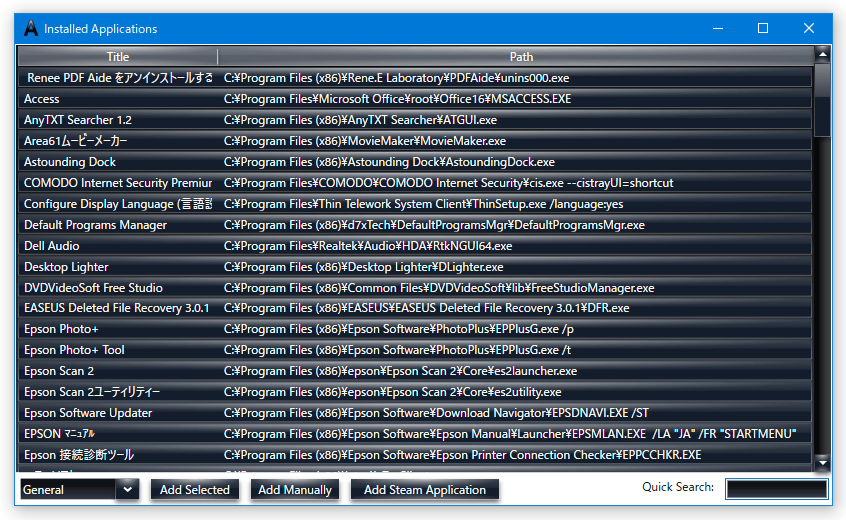Click the es2utility.exe path cell
This screenshot has width=846, height=520.
click(392, 392)
